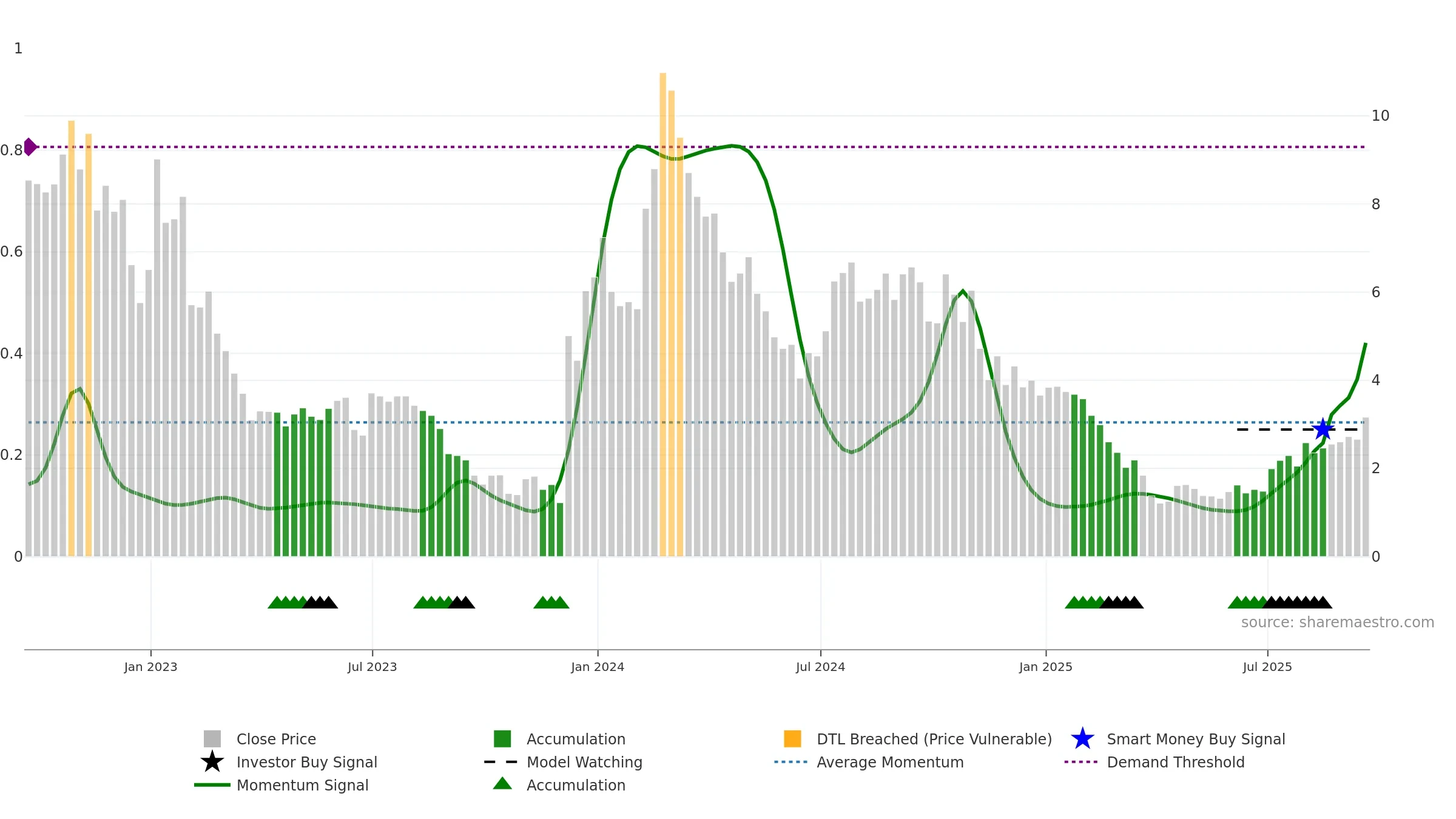This screenshot has width=1456, height=819.
Task: Click the orange DTL Breached legend swatch
Action: (x=792, y=739)
